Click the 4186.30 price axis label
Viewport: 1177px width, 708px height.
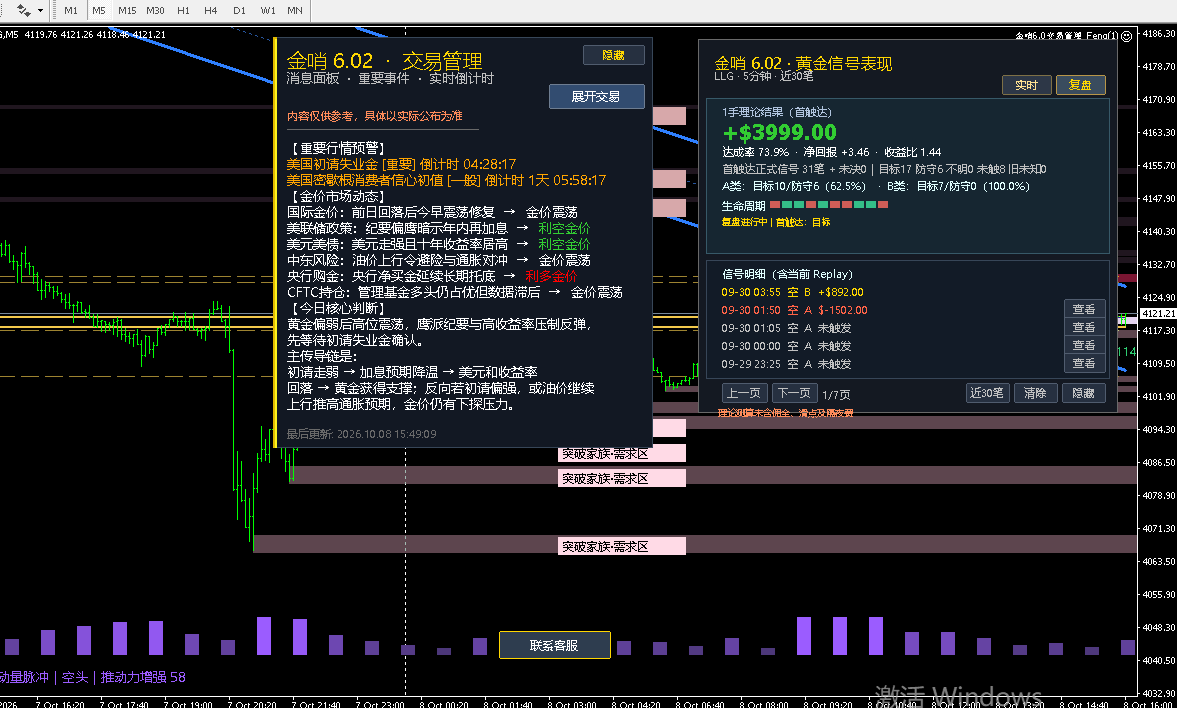click(x=1159, y=33)
